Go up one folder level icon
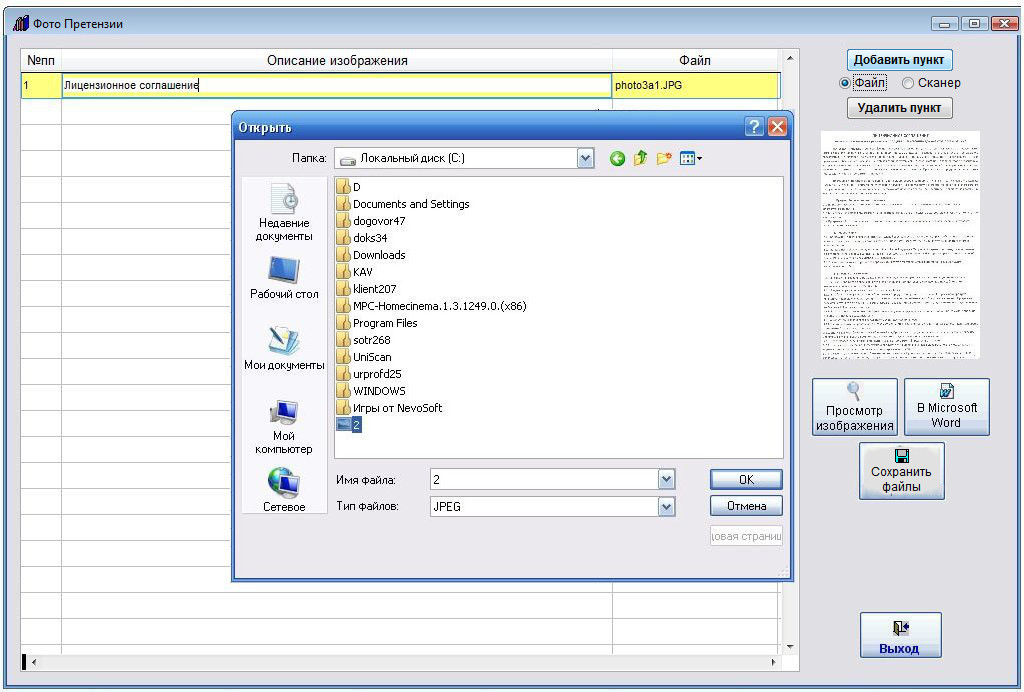The width and height of the screenshot is (1024, 692). coord(640,158)
